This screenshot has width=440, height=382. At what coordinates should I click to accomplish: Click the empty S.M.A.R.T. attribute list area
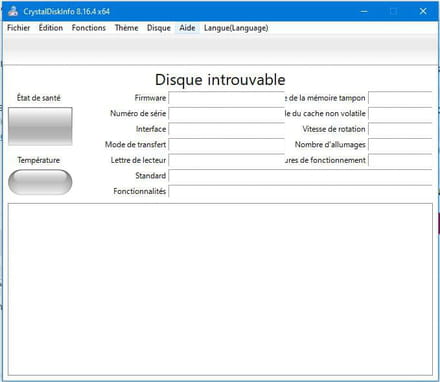click(x=220, y=289)
